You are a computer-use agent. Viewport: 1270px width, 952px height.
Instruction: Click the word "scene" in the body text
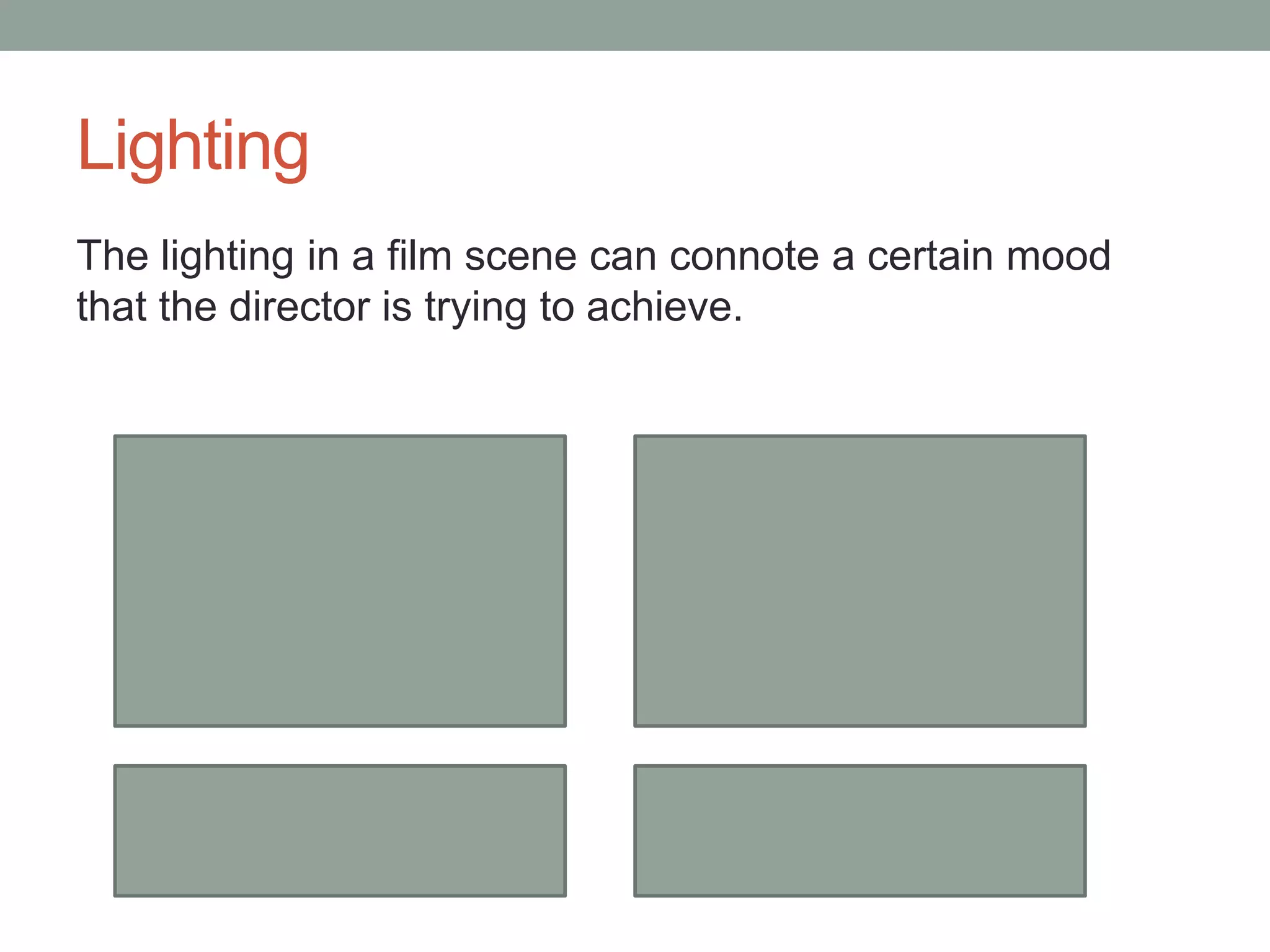521,257
